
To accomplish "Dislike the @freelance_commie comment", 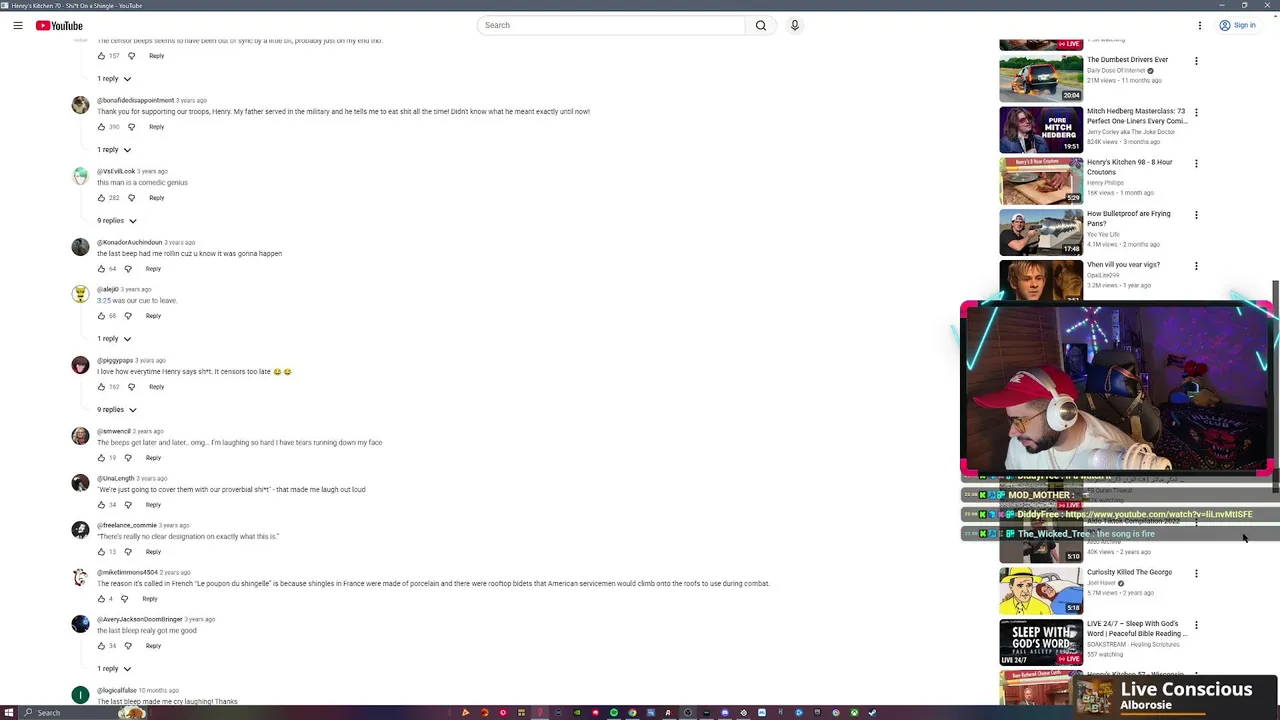I will click(x=128, y=552).
